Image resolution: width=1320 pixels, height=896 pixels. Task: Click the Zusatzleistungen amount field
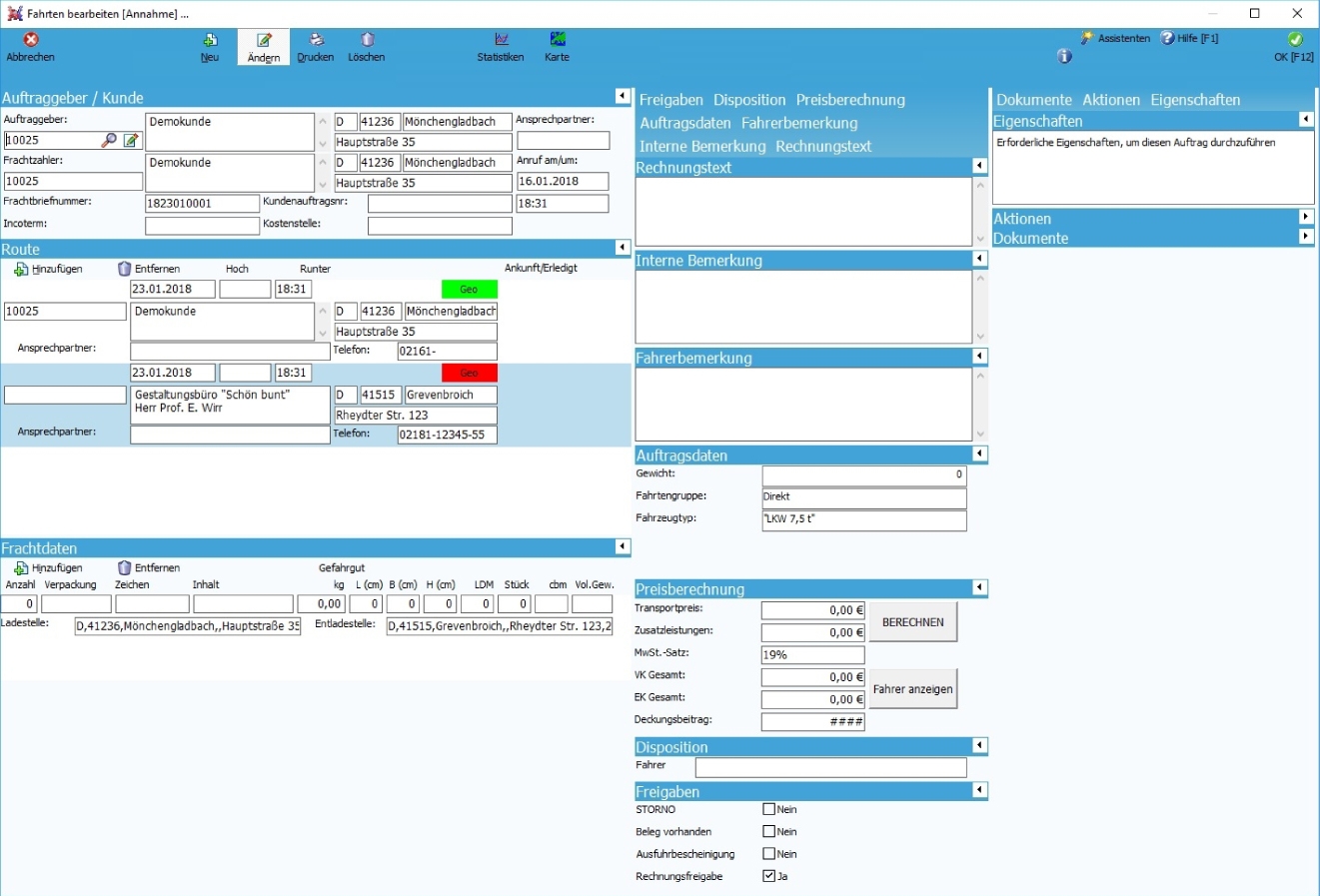click(813, 632)
